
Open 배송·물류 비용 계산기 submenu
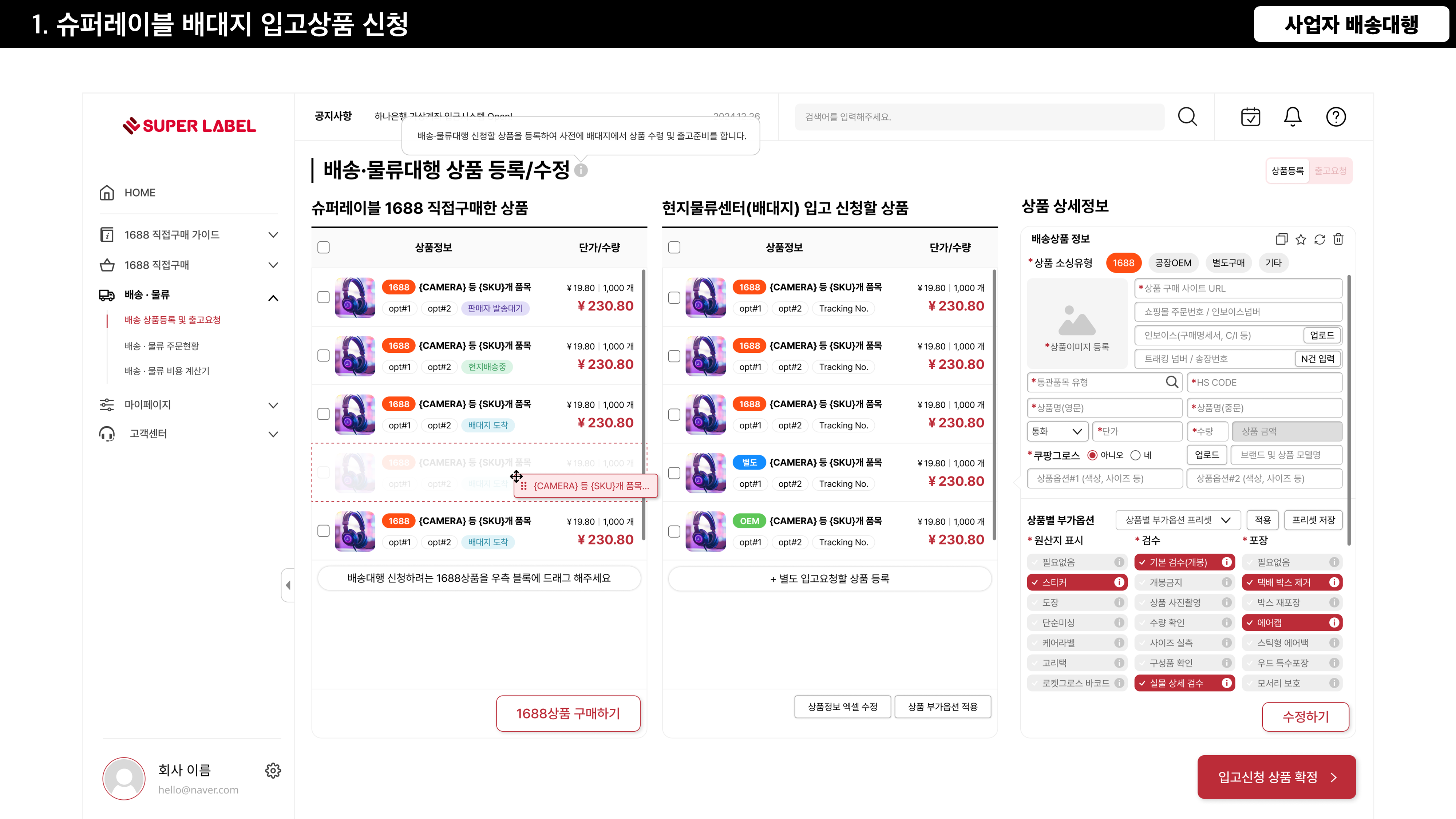167,371
